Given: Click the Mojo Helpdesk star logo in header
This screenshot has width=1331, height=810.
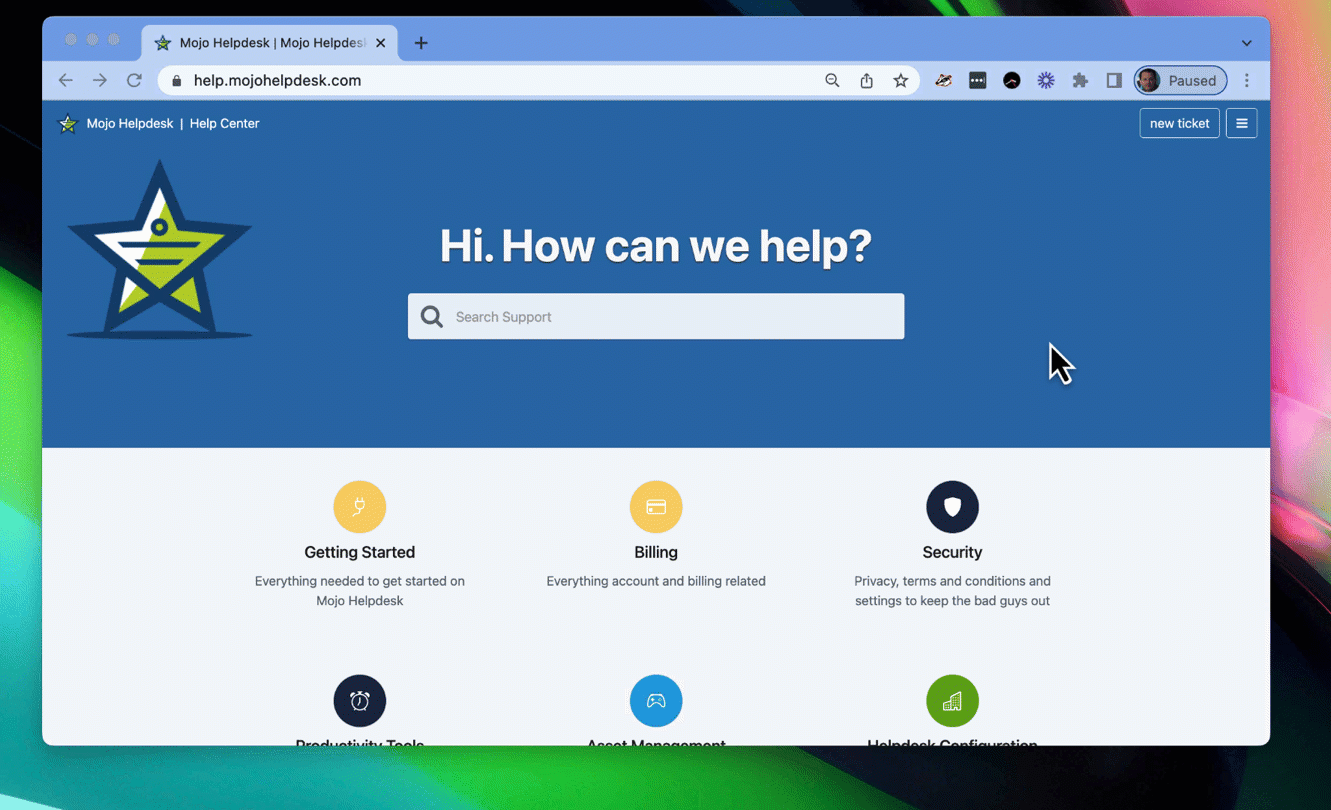Looking at the screenshot, I should click(68, 124).
